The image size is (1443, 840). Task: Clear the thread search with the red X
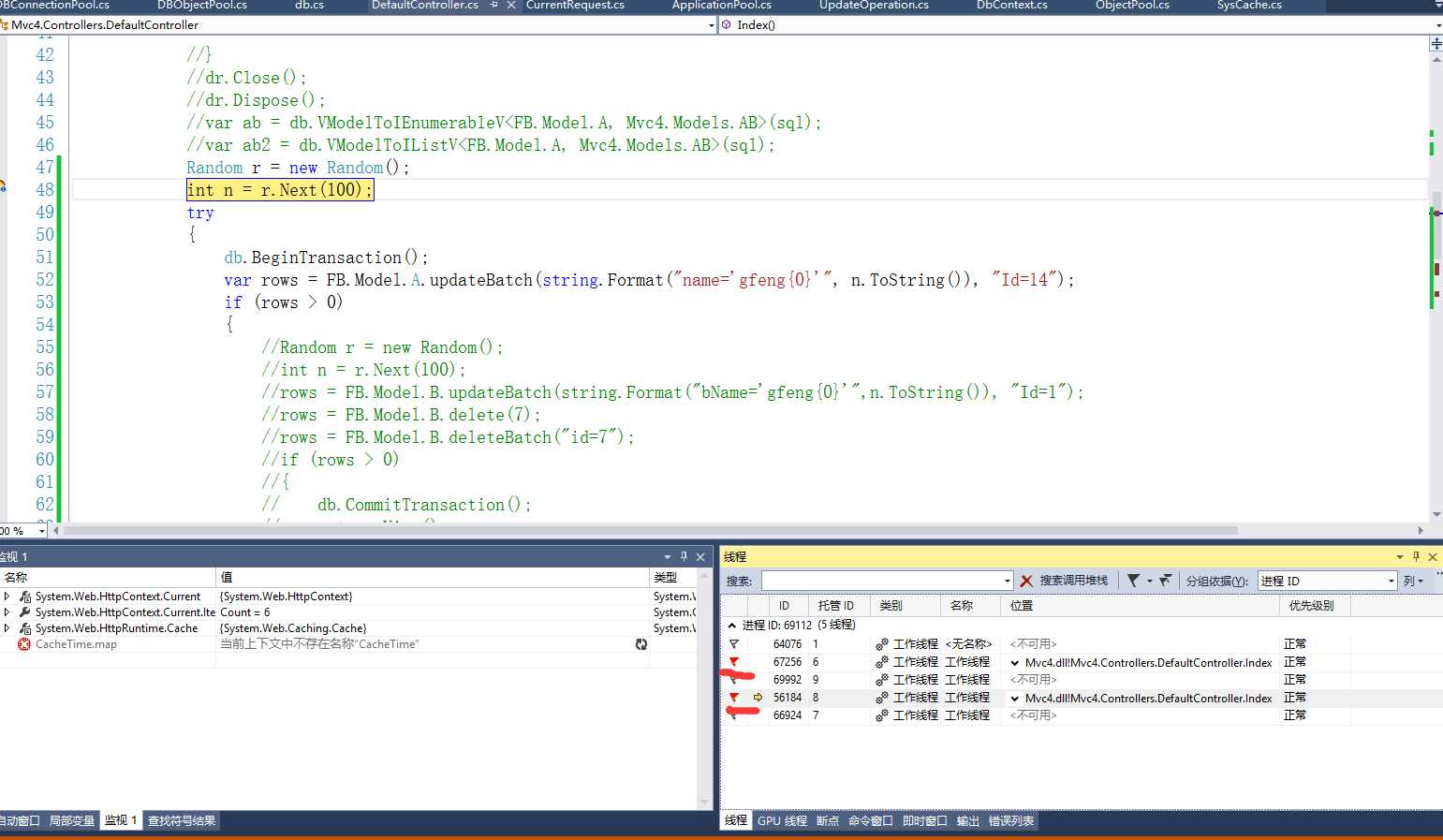[1026, 581]
